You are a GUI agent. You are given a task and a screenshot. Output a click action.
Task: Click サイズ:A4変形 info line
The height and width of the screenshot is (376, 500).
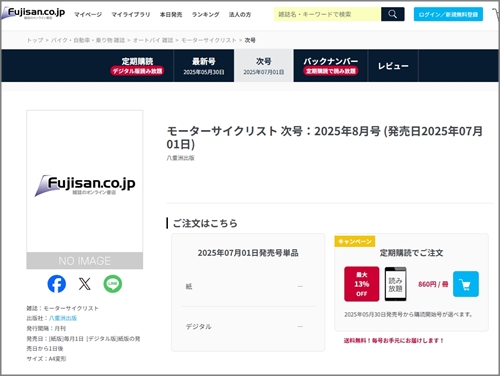(x=46, y=359)
